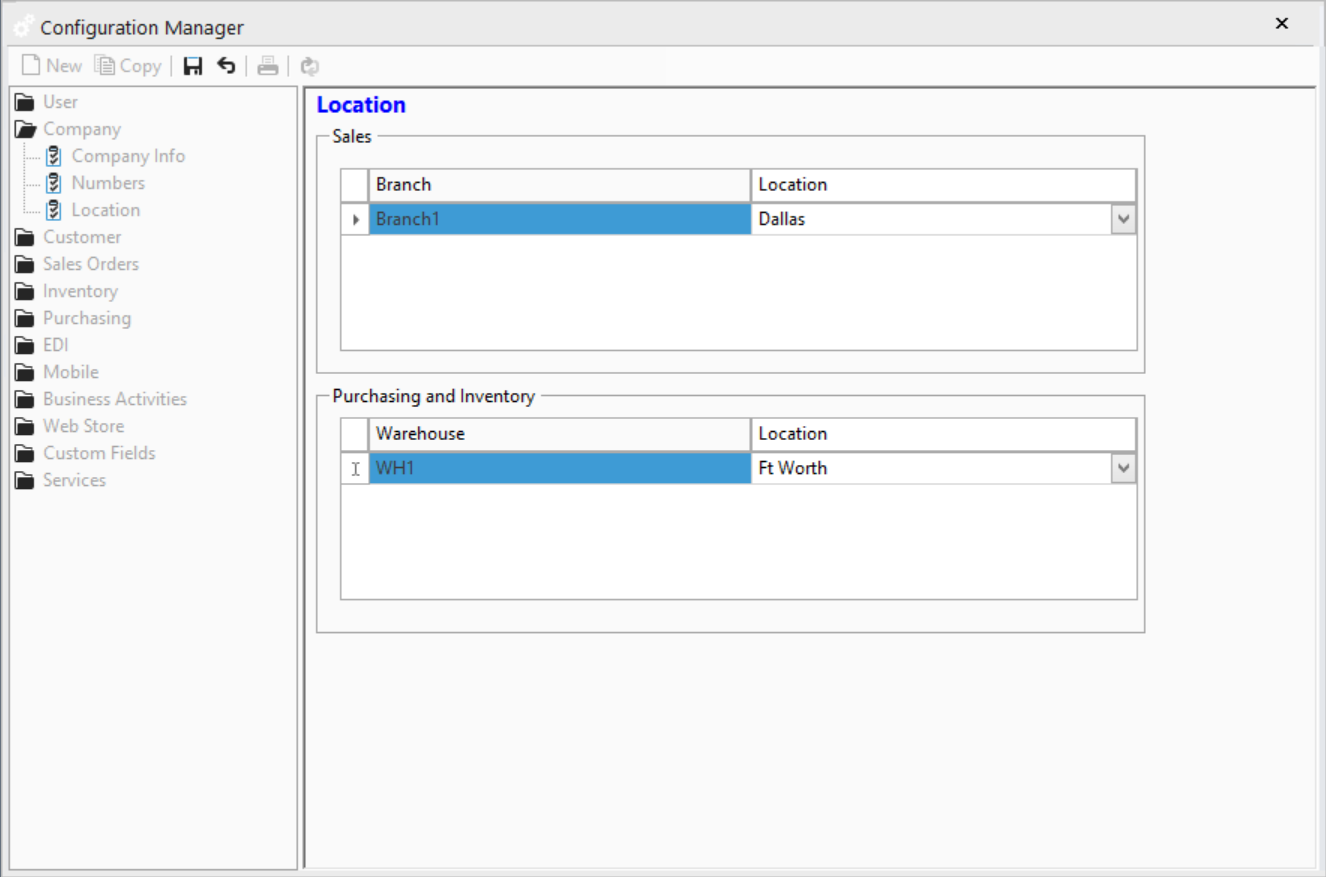Open the Dallas location dropdown
This screenshot has width=1326, height=877.
click(1123, 218)
